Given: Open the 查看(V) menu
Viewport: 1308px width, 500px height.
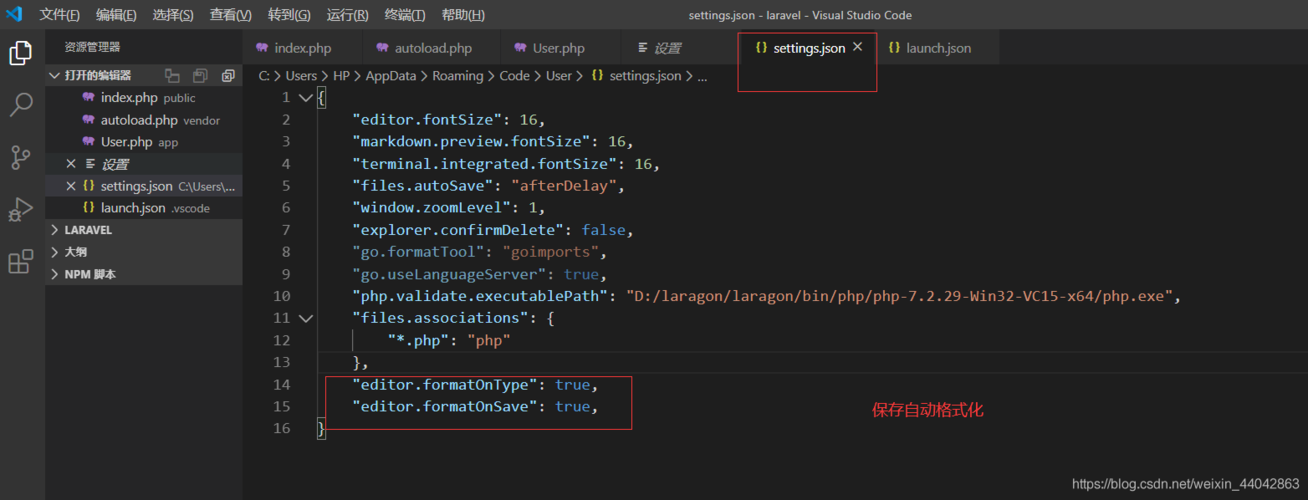Looking at the screenshot, I should point(230,15).
